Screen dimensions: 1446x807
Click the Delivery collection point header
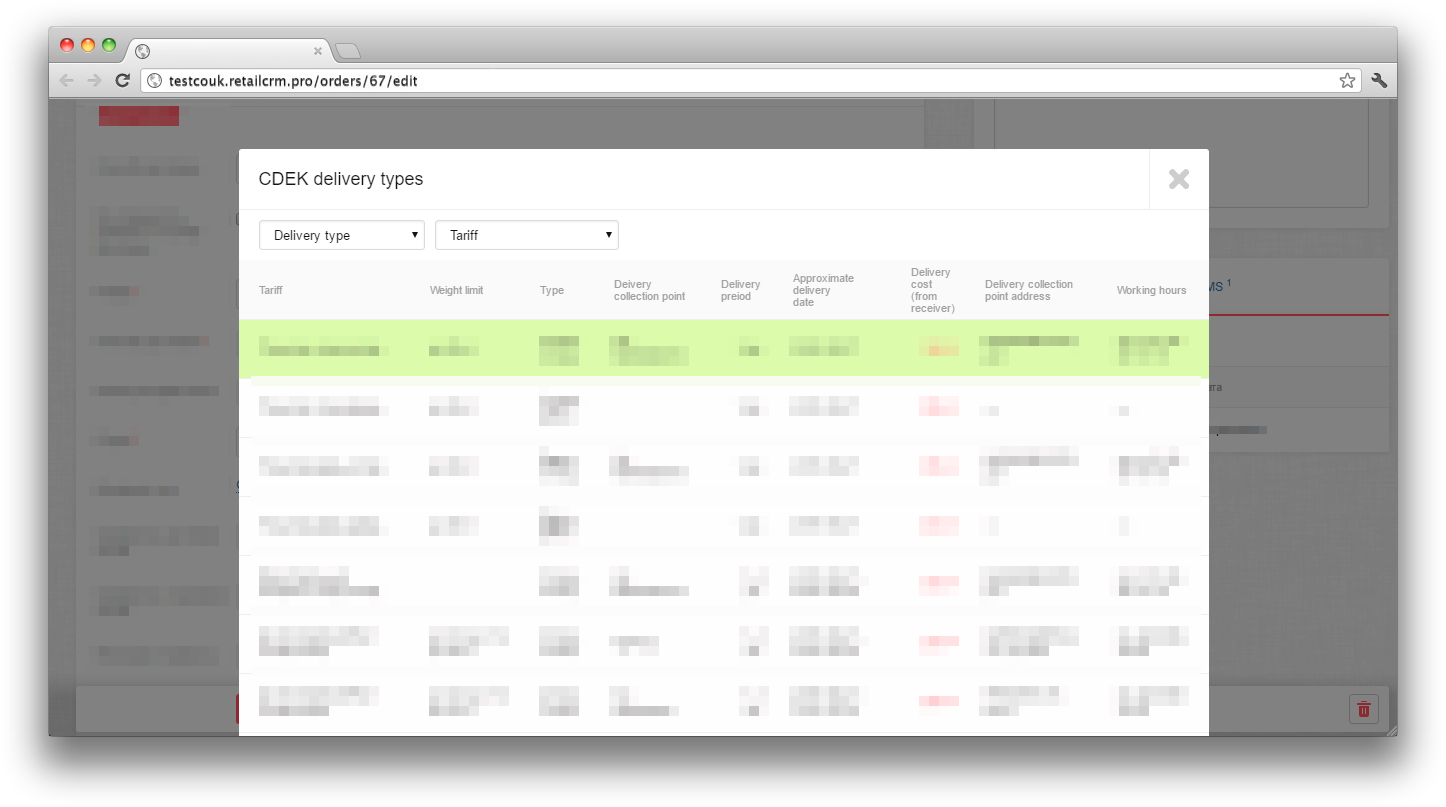click(x=650, y=290)
